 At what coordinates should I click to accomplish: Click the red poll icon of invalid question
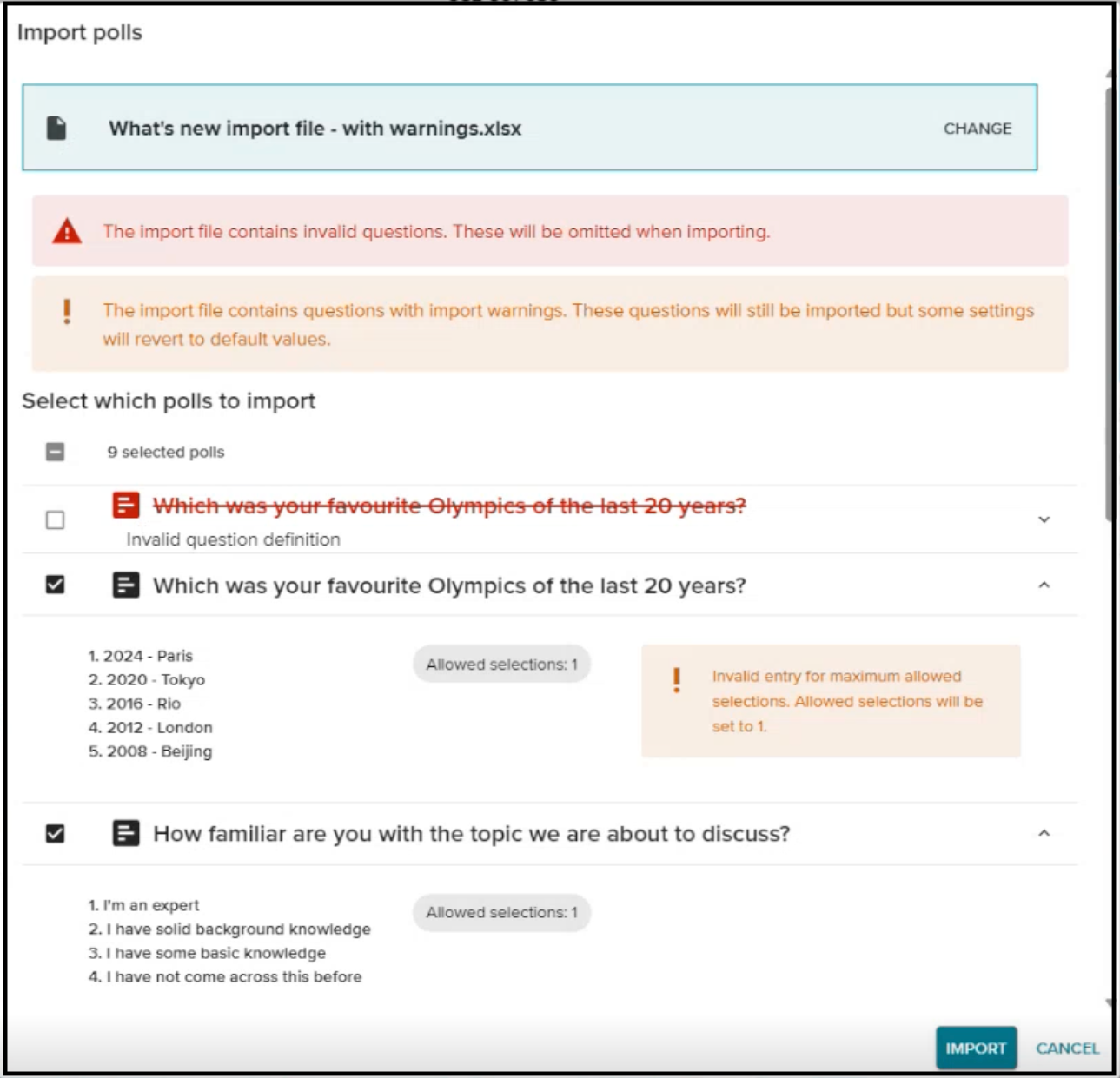[126, 506]
